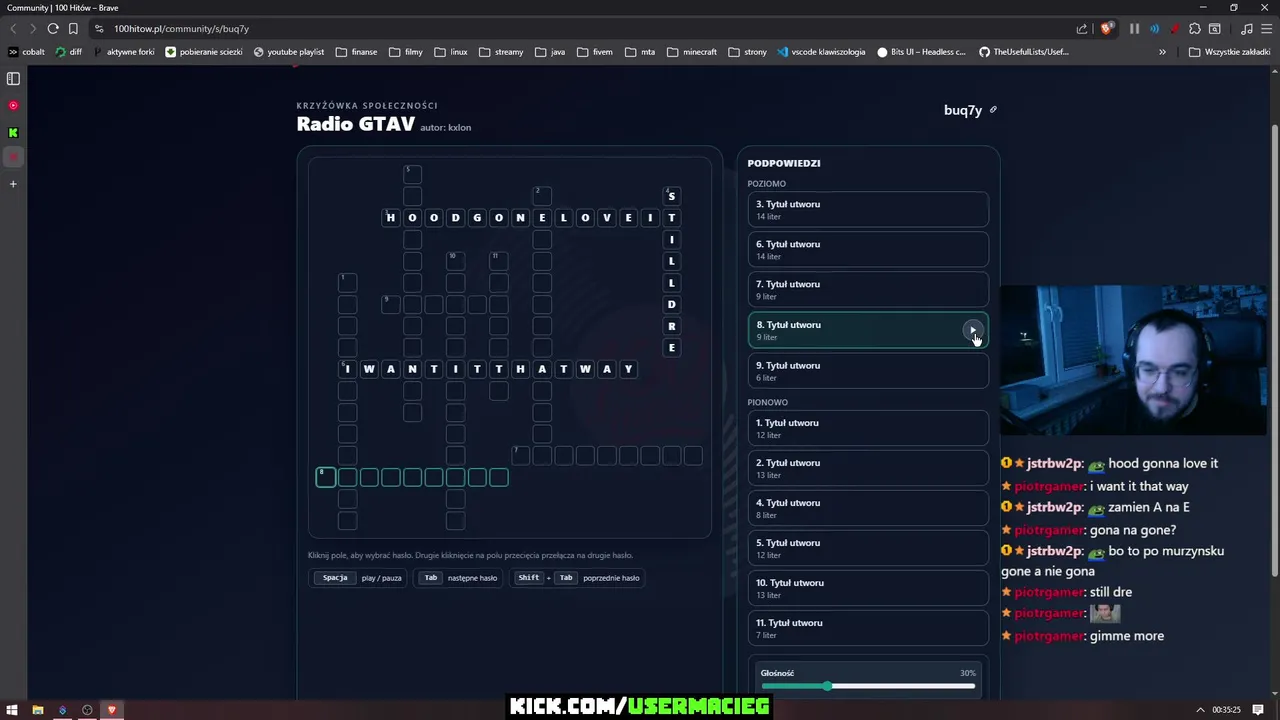Image resolution: width=1280 pixels, height=720 pixels.
Task: Select horizontal clue 9, 6 liter
Action: [x=868, y=371]
